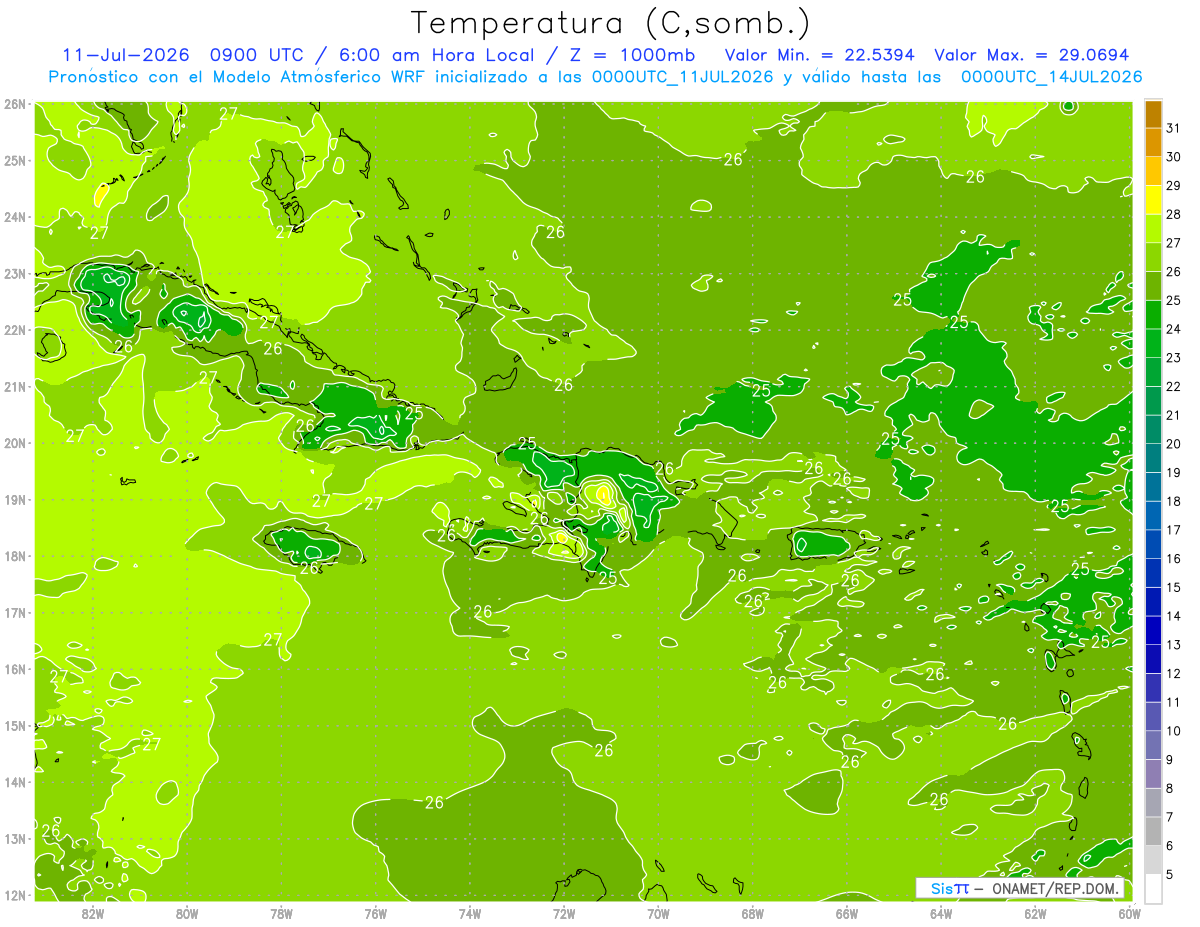
Task: Click the title 'Temperatura (C,somb.)'
Action: [x=609, y=23]
